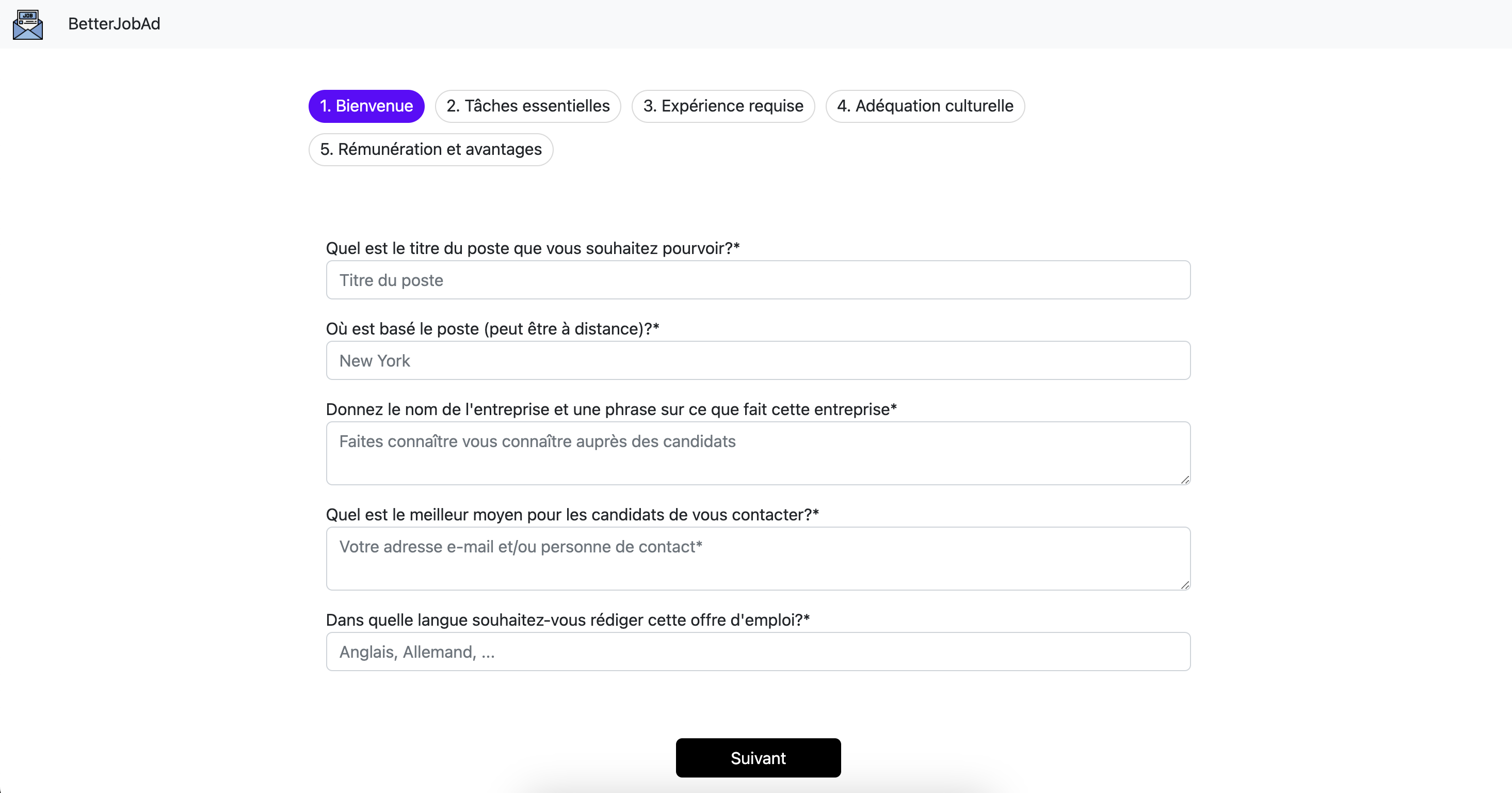Click the 'Suivant' button
This screenshot has width=1512, height=793.
pos(759,758)
